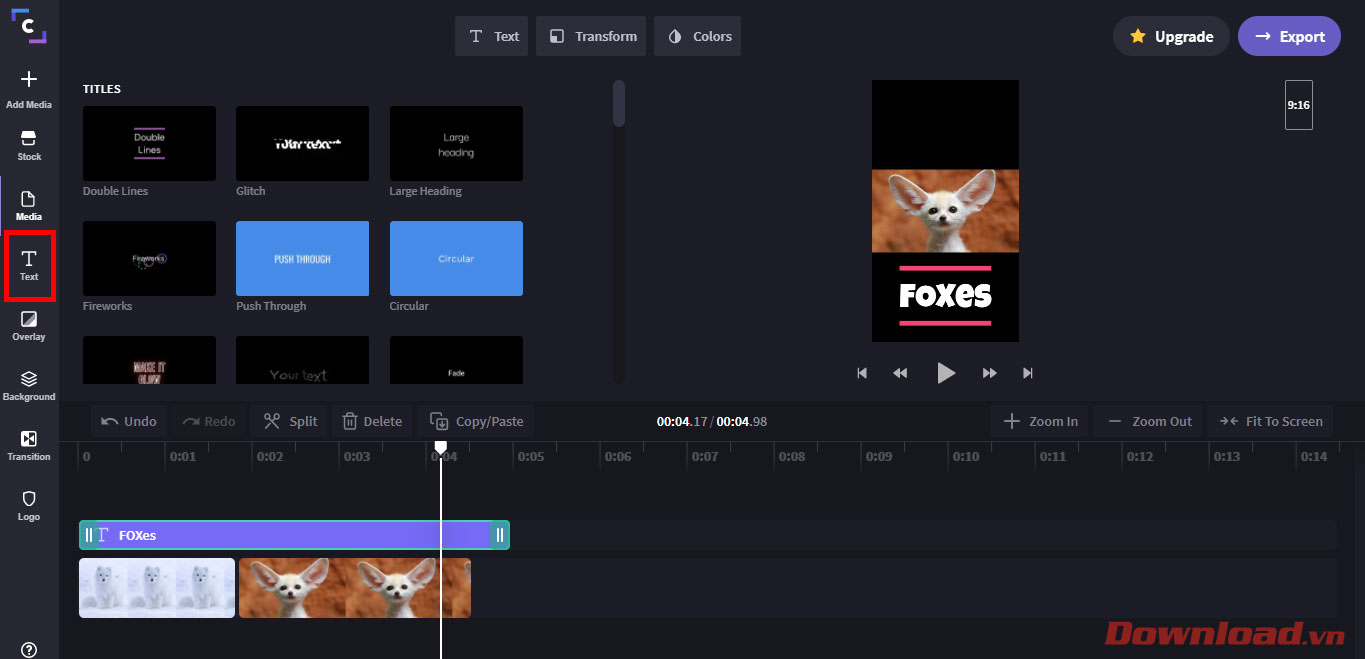Select the Overlay sidebar icon
The width and height of the screenshot is (1365, 659).
(29, 325)
